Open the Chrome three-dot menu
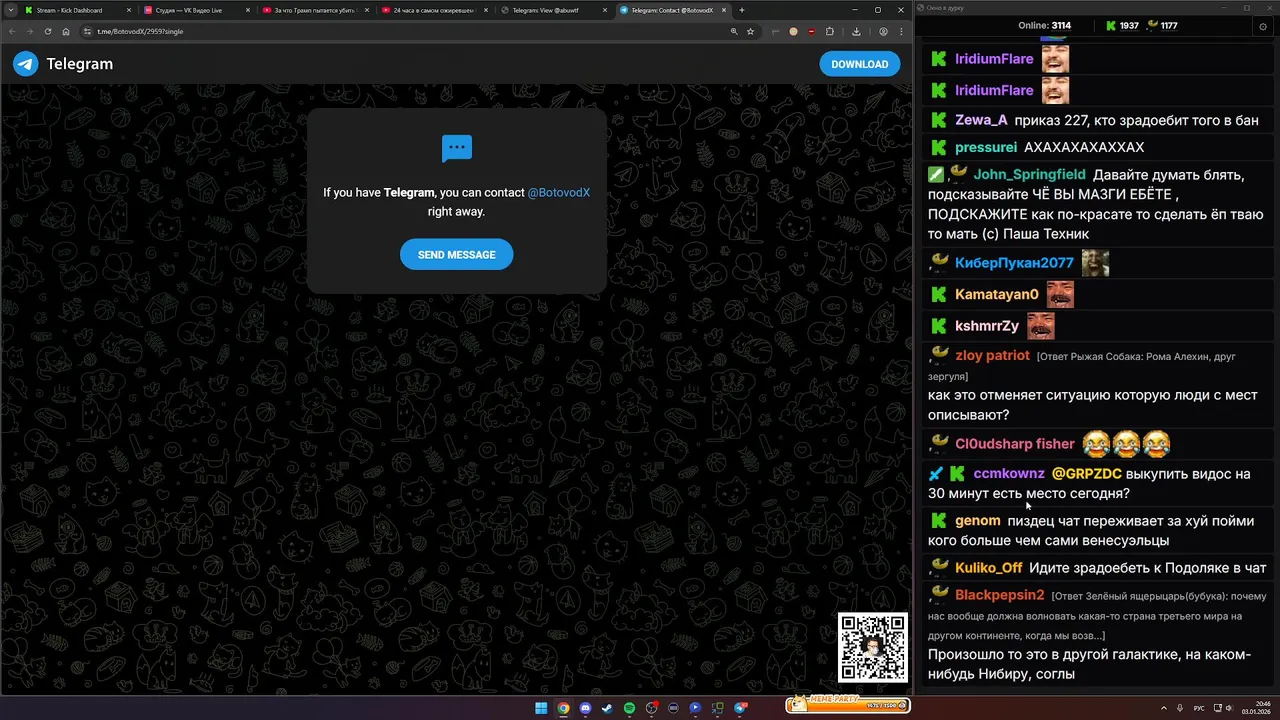This screenshot has height=720, width=1280. tap(900, 31)
